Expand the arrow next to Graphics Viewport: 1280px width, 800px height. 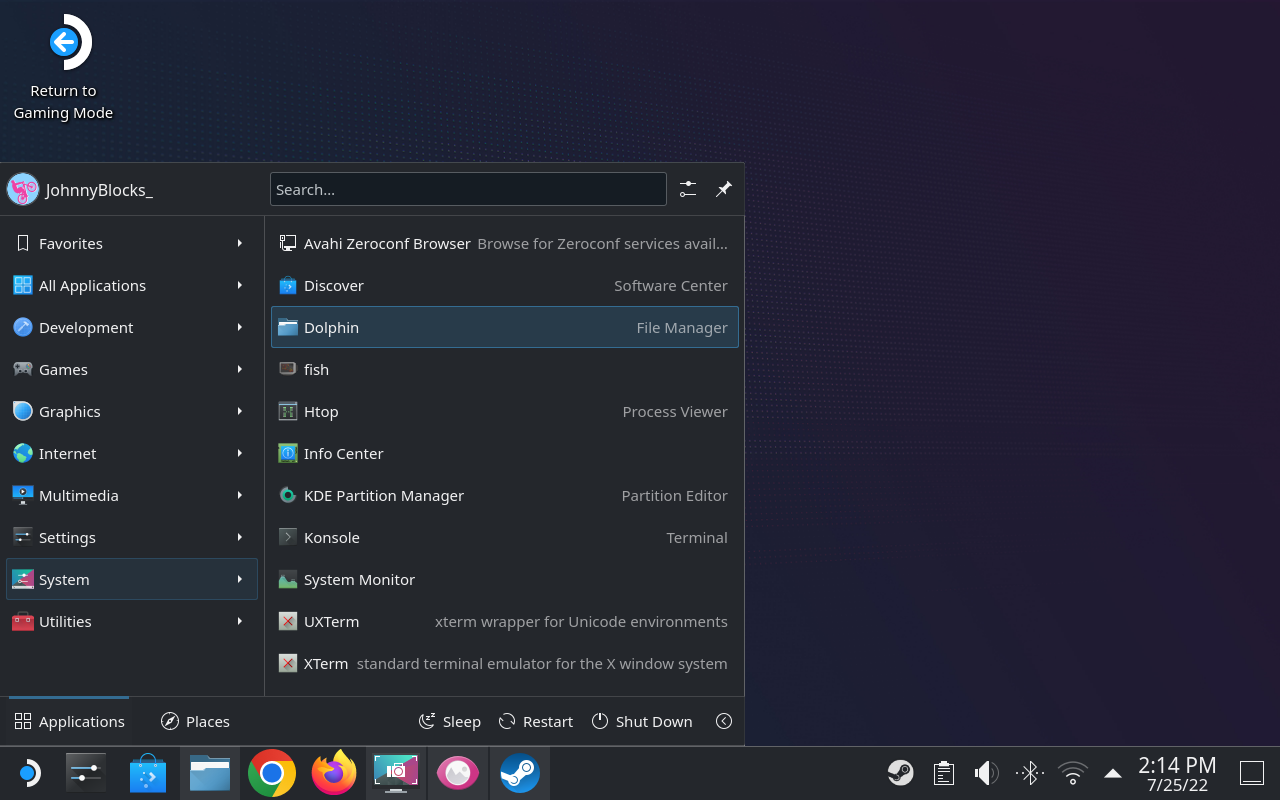240,411
